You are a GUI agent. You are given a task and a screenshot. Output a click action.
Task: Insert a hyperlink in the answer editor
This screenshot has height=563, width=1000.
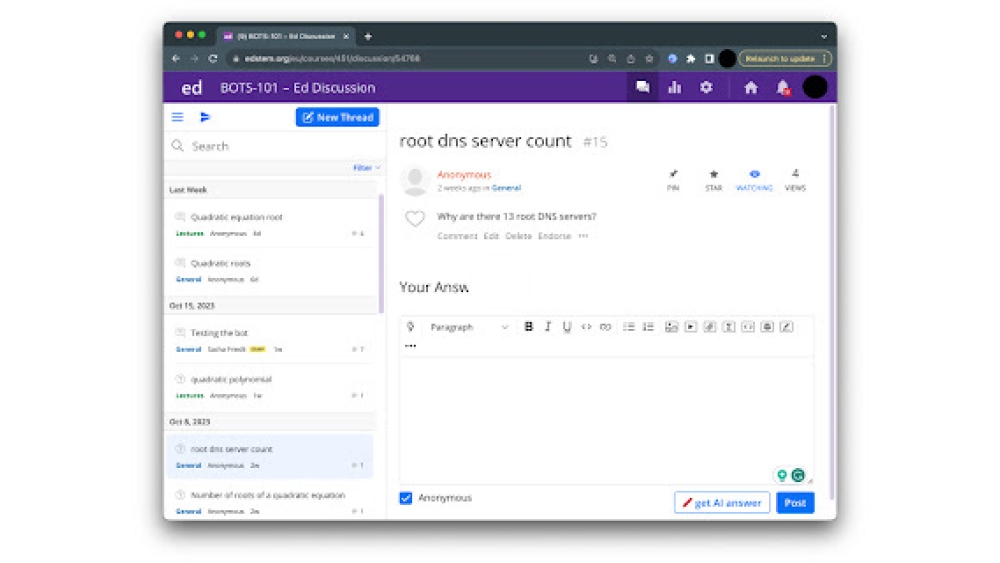pyautogui.click(x=605, y=326)
